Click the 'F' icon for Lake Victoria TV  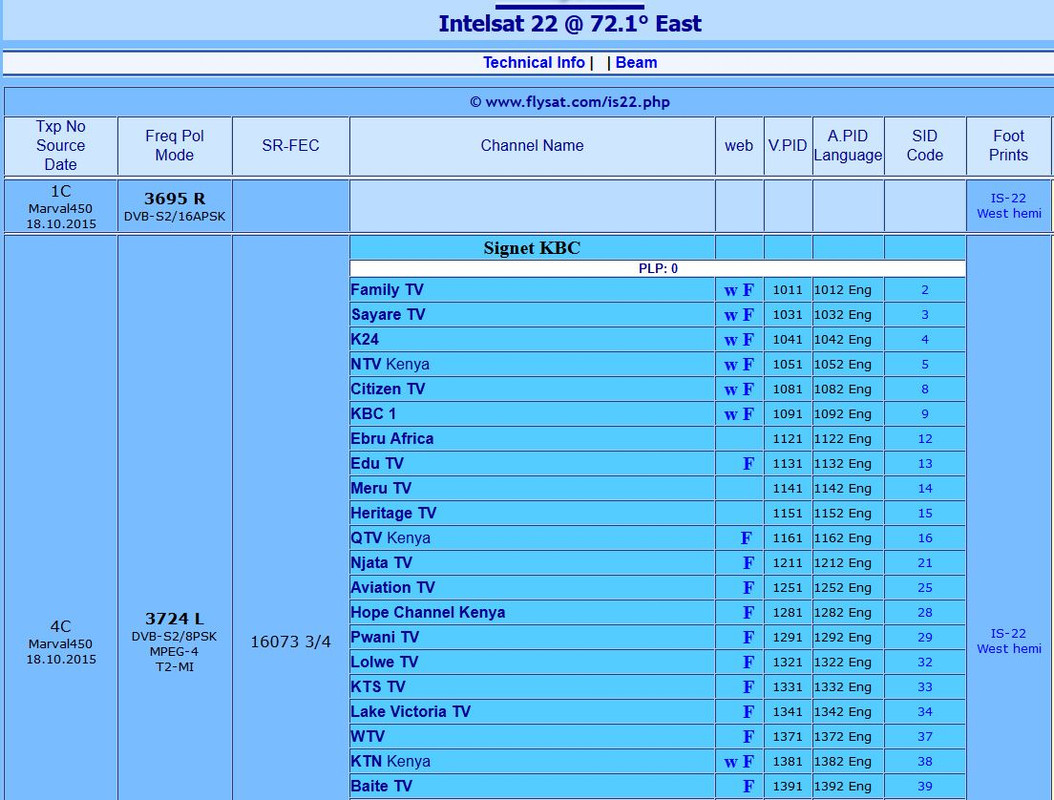coord(748,713)
